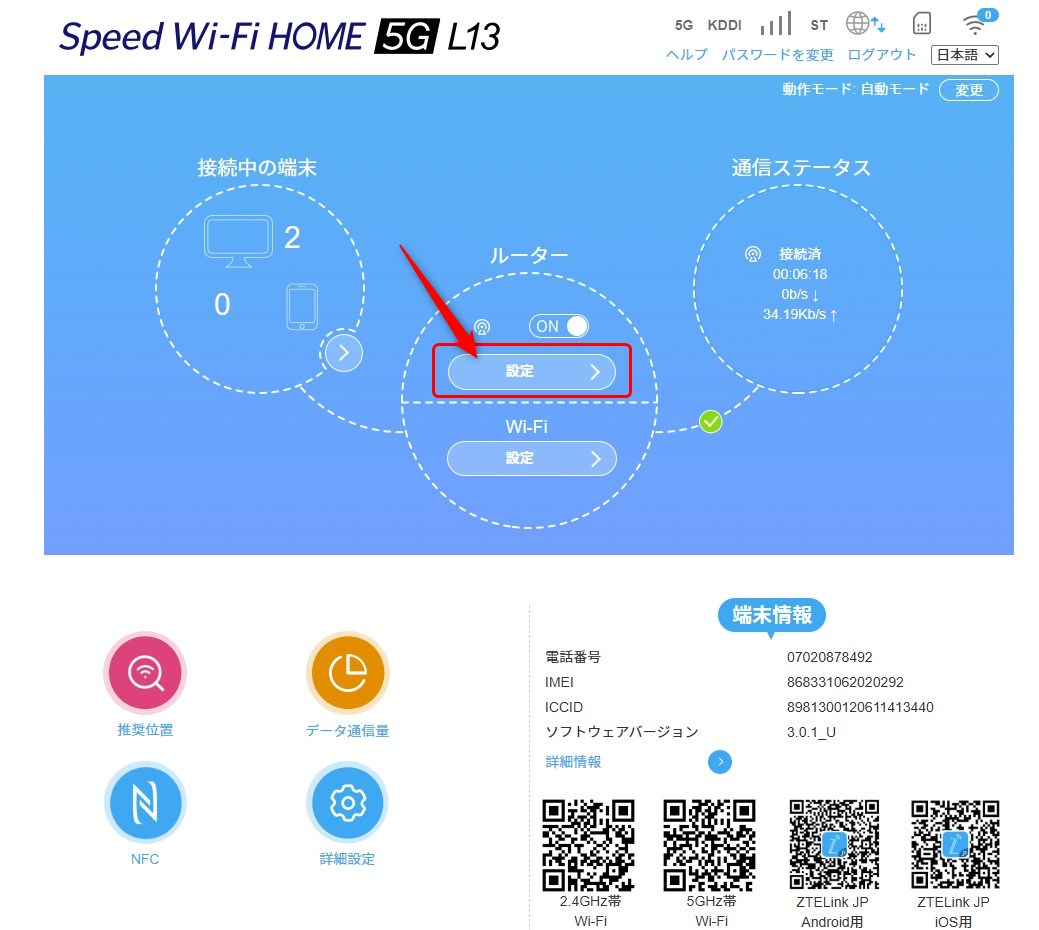Open the Wi-Fi 設定 button
This screenshot has width=1039, height=930.
click(x=531, y=458)
